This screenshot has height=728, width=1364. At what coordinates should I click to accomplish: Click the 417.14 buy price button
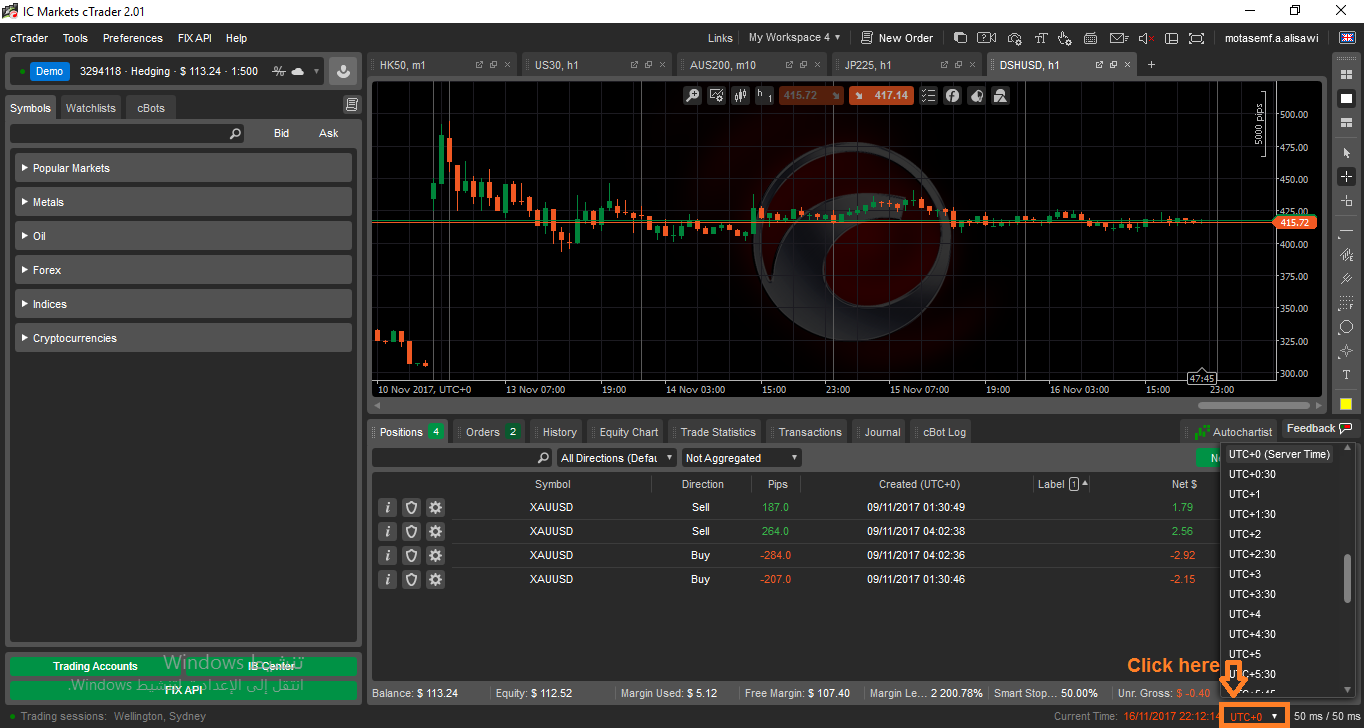[881, 96]
